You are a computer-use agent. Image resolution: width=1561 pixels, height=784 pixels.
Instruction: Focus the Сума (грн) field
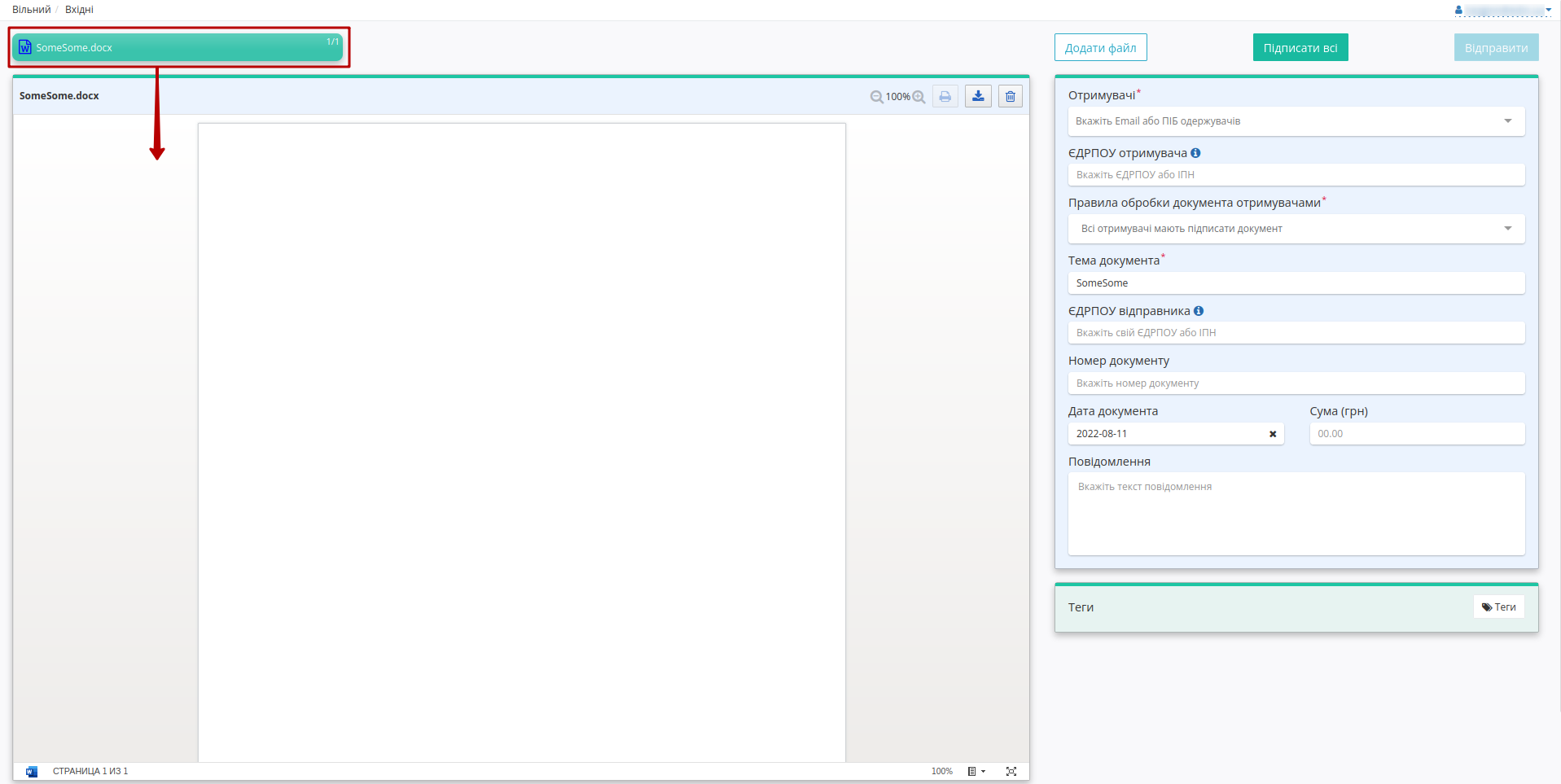point(1417,434)
